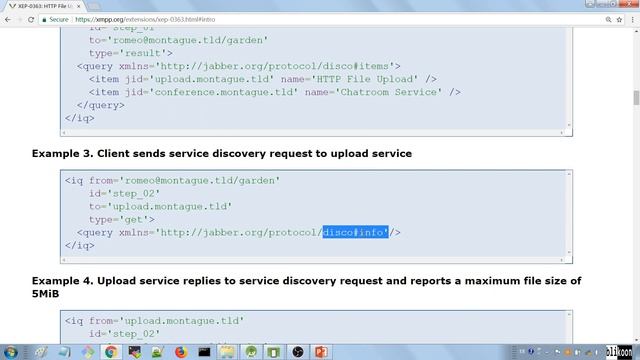
Task: Click the colorful squares quick-launch icon
Action: click(x=87, y=352)
